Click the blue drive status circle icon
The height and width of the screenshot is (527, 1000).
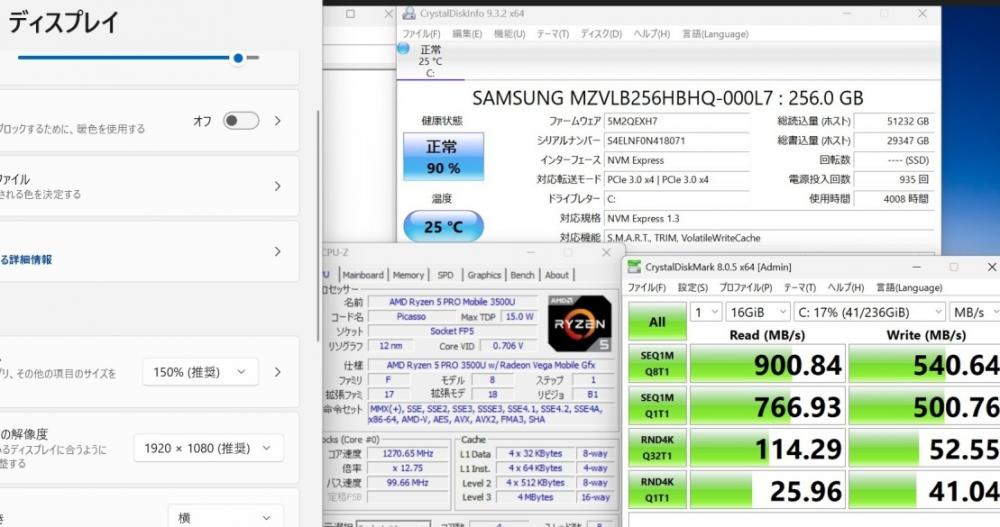[403, 48]
